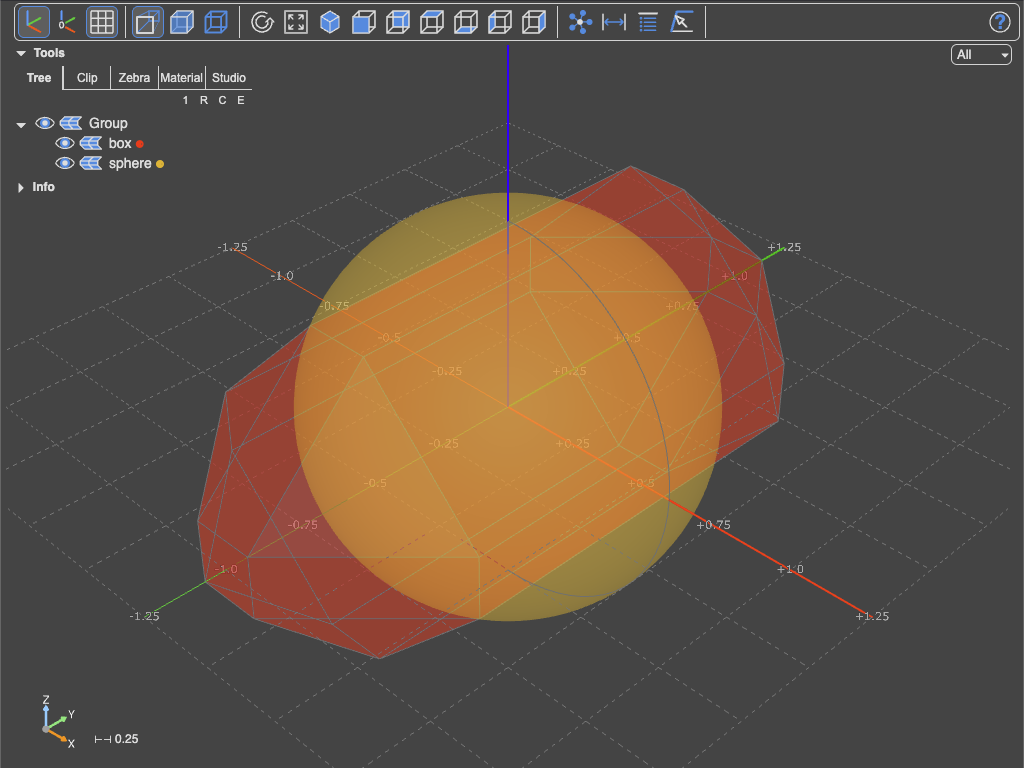This screenshot has height=768, width=1024.
Task: Open the help question mark icon
Action: pyautogui.click(x=999, y=22)
